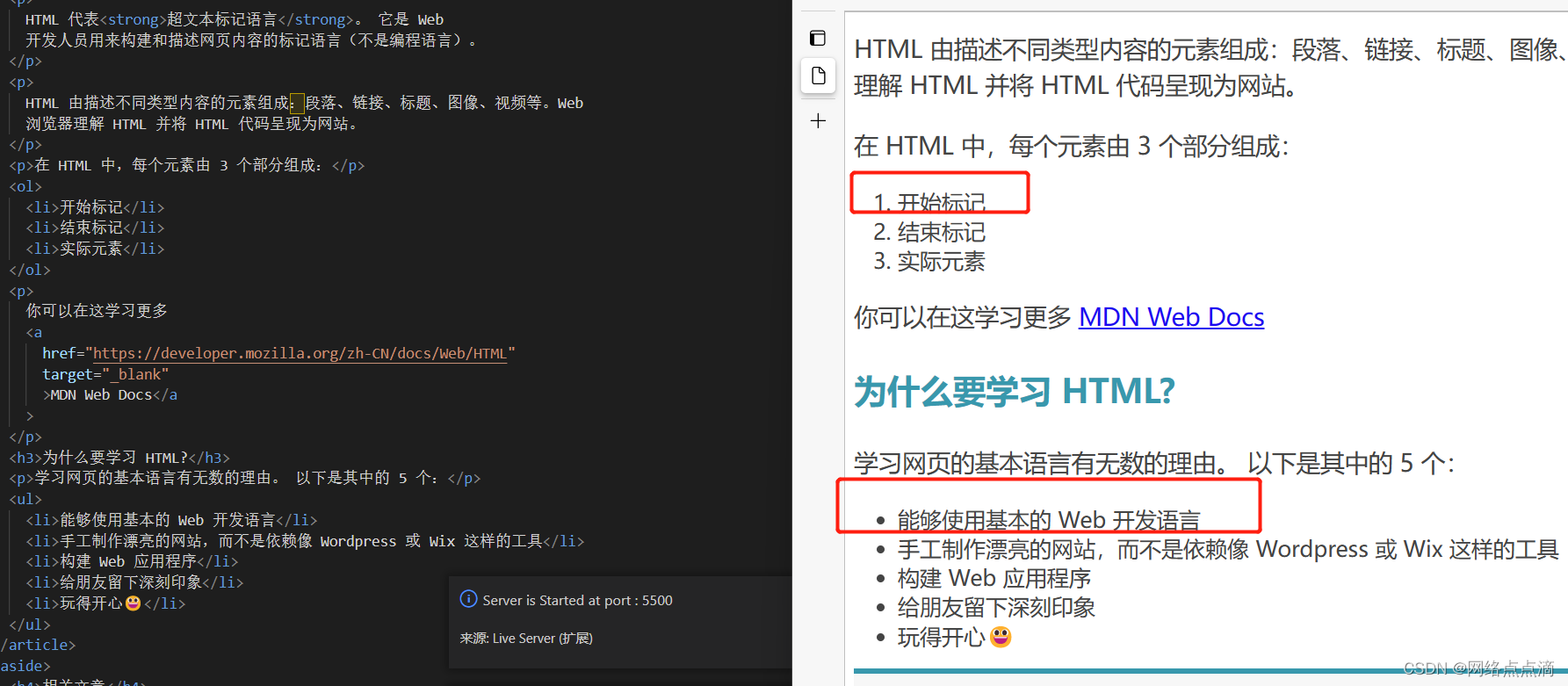Image resolution: width=1568 pixels, height=686 pixels.
Task: Place cursor on aside tag line
Action: coord(25,666)
